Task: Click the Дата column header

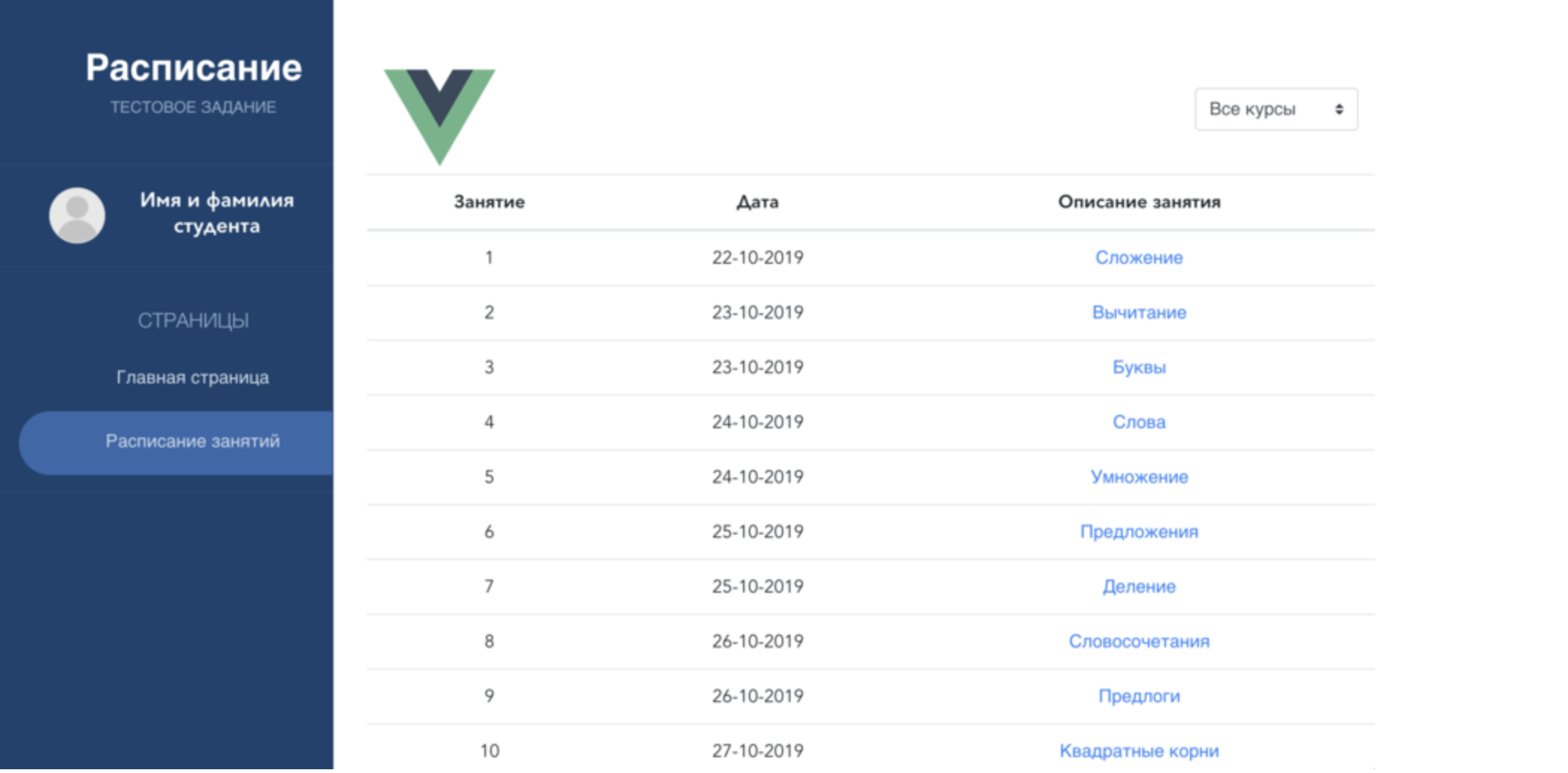Action: coord(758,201)
